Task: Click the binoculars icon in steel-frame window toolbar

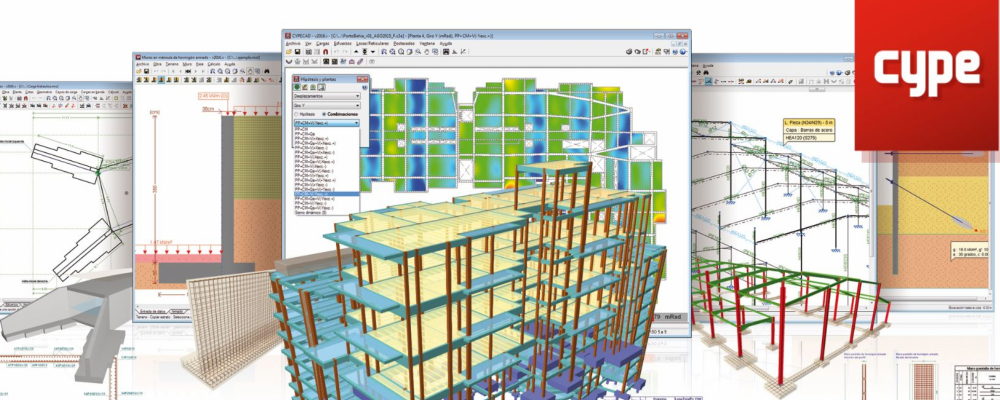Action: coord(706,73)
